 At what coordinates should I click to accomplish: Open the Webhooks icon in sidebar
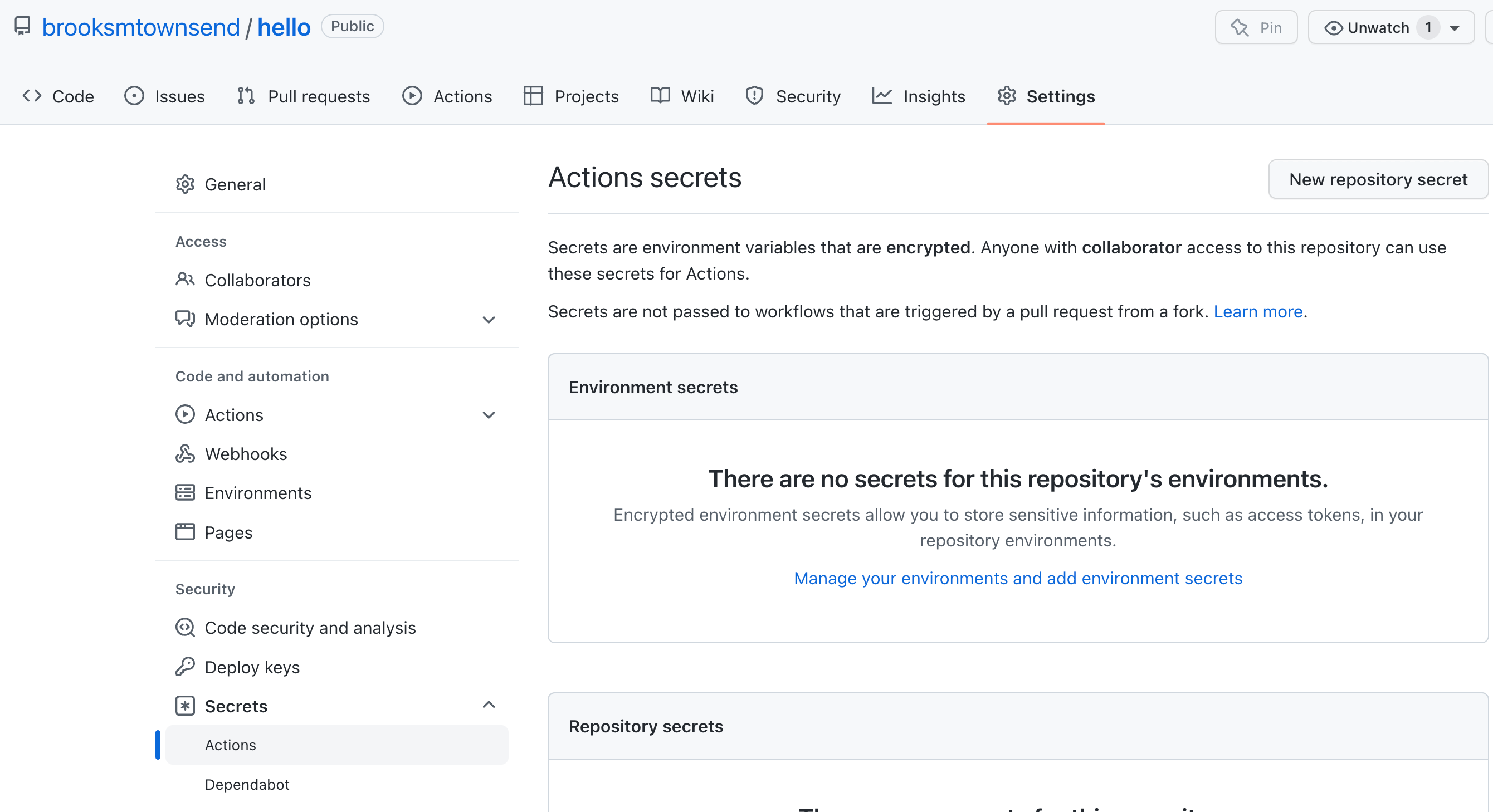pos(185,454)
